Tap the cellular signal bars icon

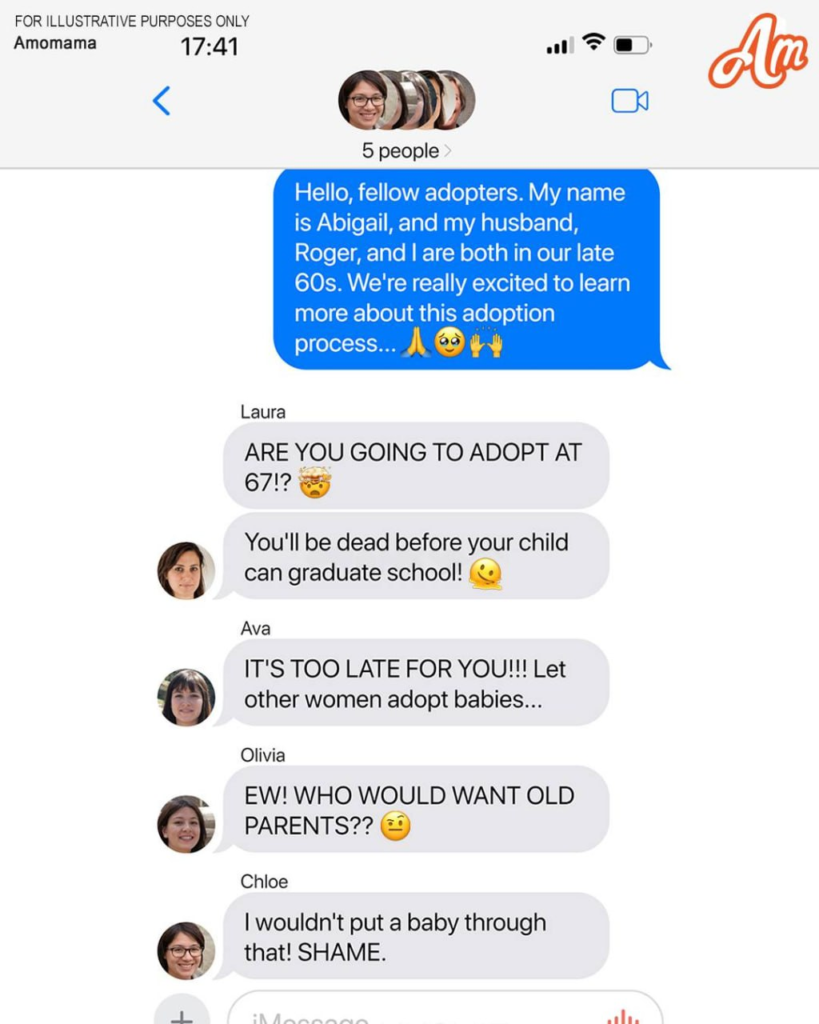tap(560, 45)
